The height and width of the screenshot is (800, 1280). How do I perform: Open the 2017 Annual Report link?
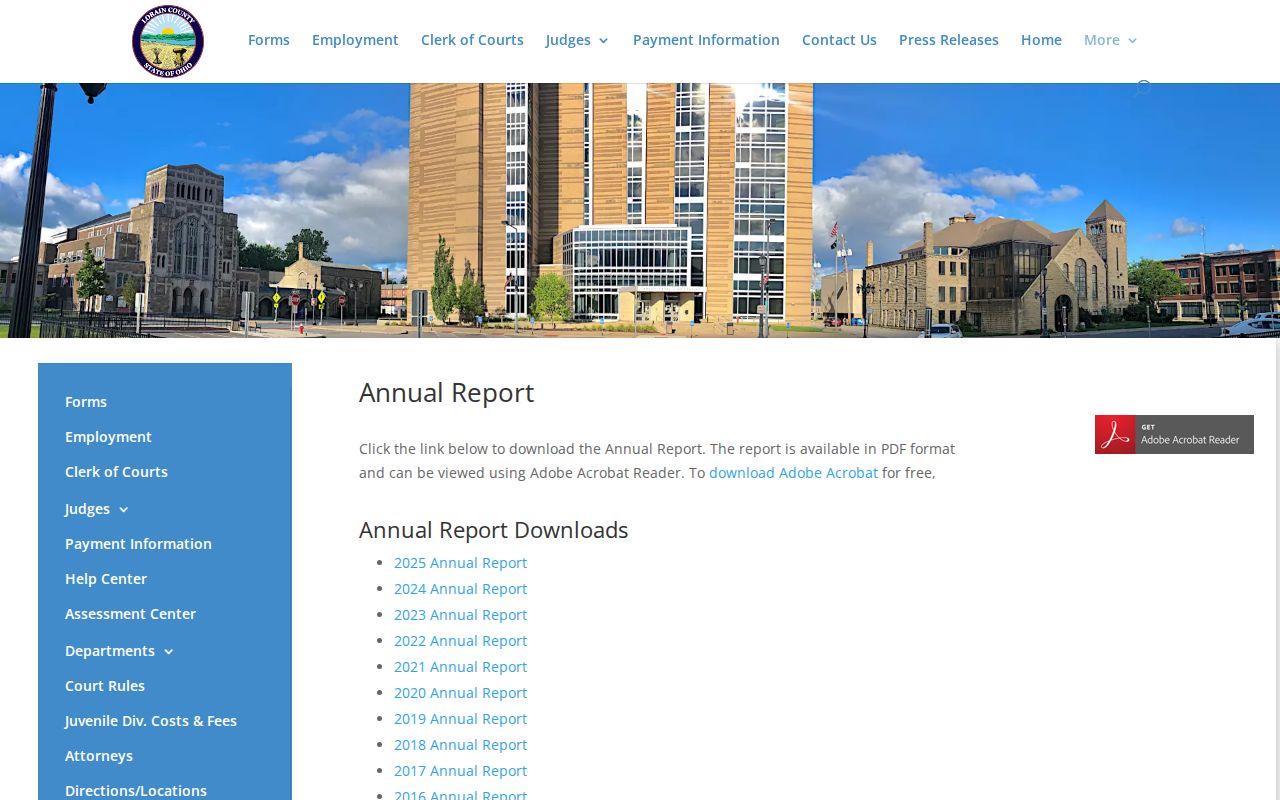coord(460,771)
